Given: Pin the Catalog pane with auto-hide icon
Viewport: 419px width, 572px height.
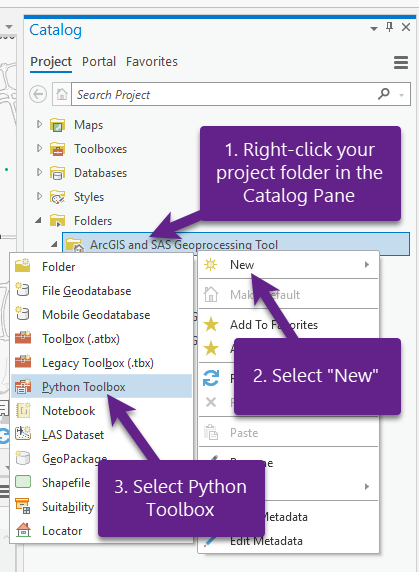Looking at the screenshot, I should point(389,27).
